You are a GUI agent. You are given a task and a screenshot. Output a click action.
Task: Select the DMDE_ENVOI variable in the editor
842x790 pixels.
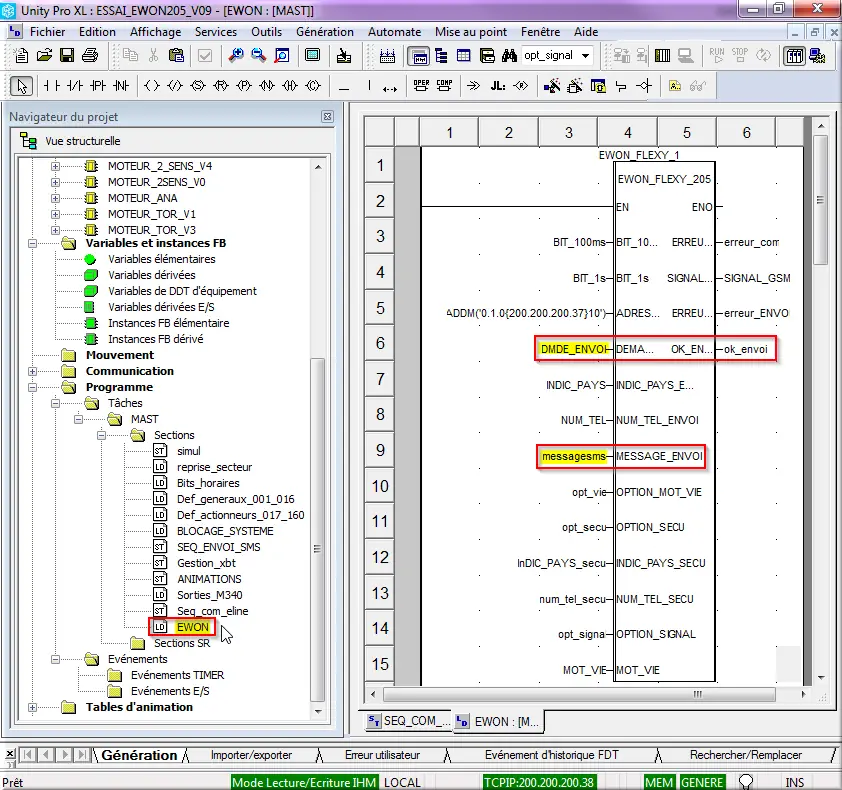coord(575,349)
